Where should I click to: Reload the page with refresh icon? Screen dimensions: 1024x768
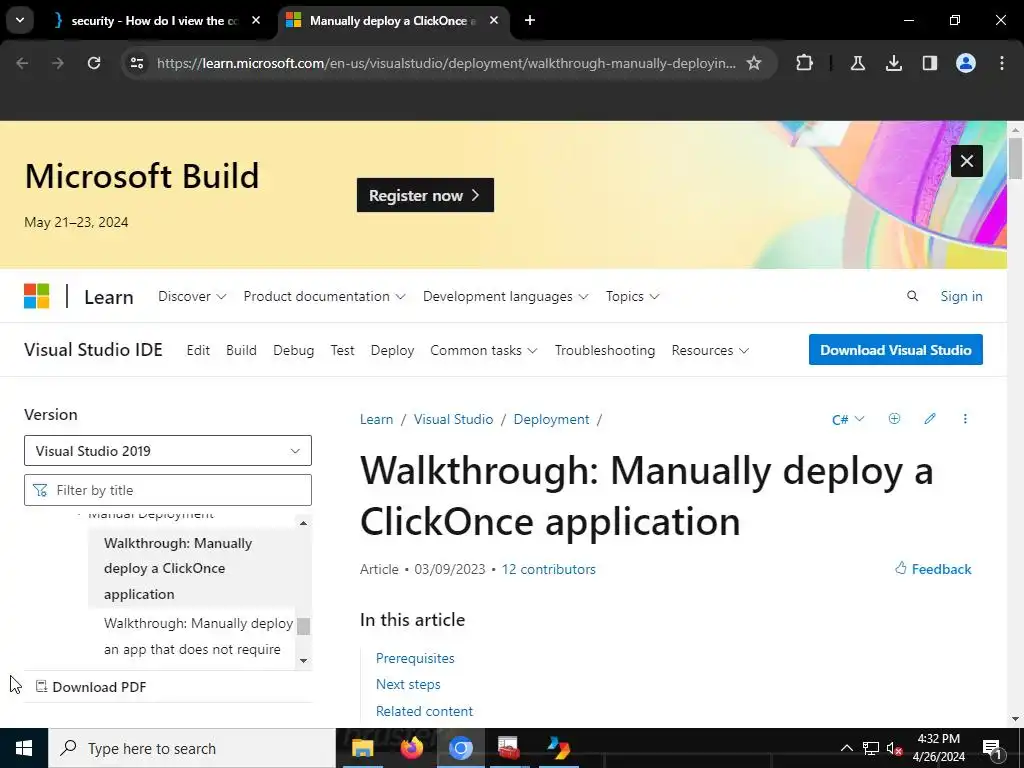(94, 63)
